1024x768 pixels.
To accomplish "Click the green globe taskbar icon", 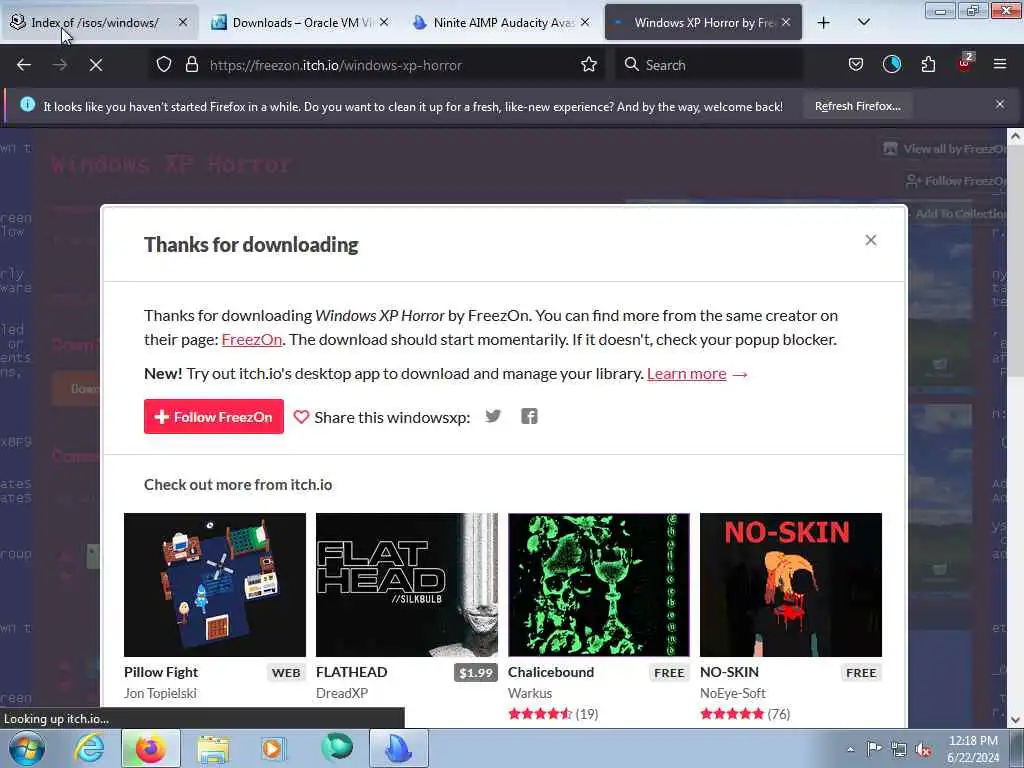I will point(336,748).
